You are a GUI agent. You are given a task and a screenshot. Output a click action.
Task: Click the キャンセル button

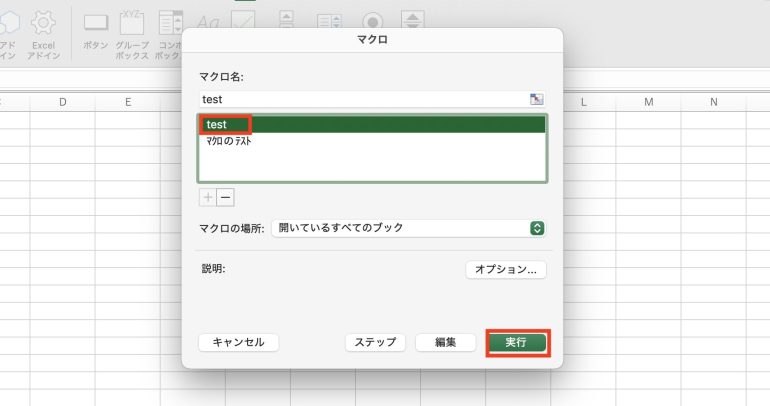[239, 342]
